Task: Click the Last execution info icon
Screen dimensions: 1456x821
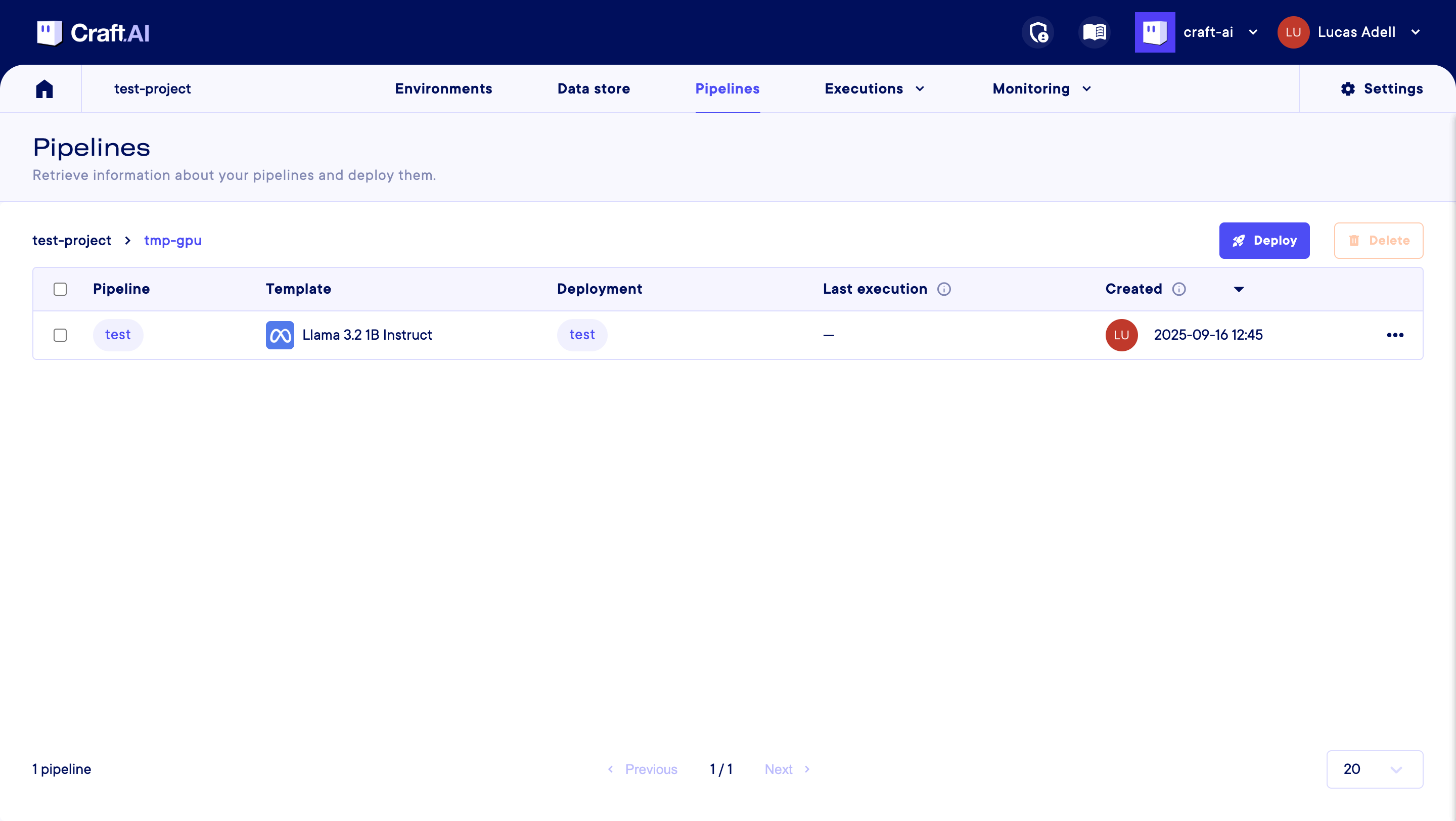Action: (944, 289)
